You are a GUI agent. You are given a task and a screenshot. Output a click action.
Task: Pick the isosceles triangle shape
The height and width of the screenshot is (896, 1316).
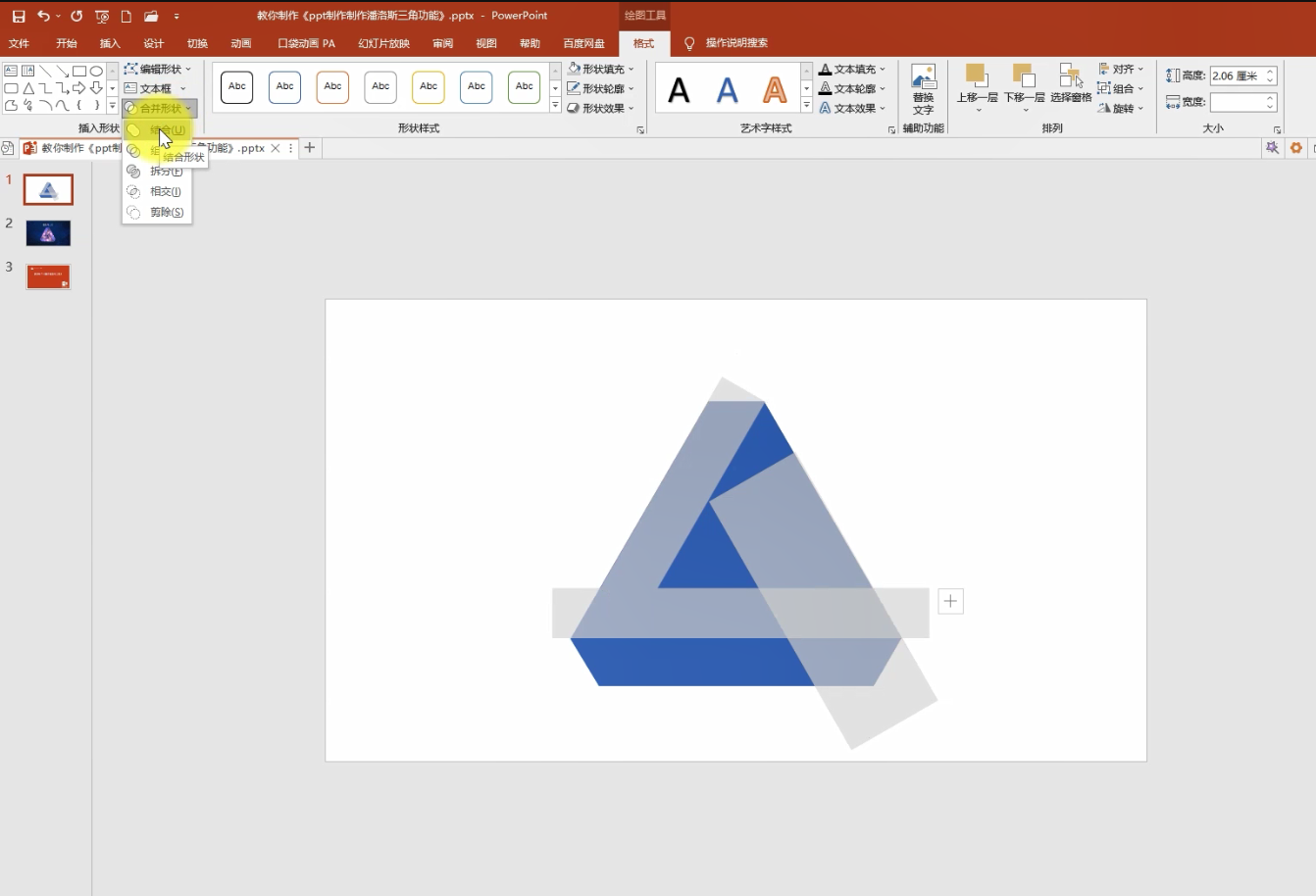(28, 88)
